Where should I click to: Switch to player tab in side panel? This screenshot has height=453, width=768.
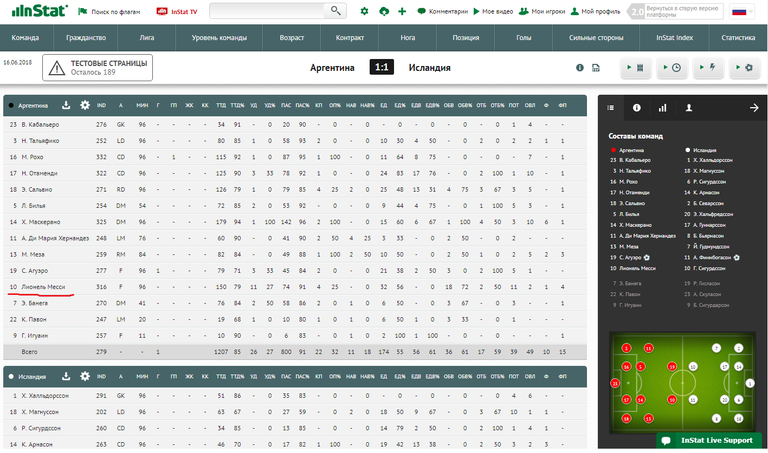[x=689, y=108]
